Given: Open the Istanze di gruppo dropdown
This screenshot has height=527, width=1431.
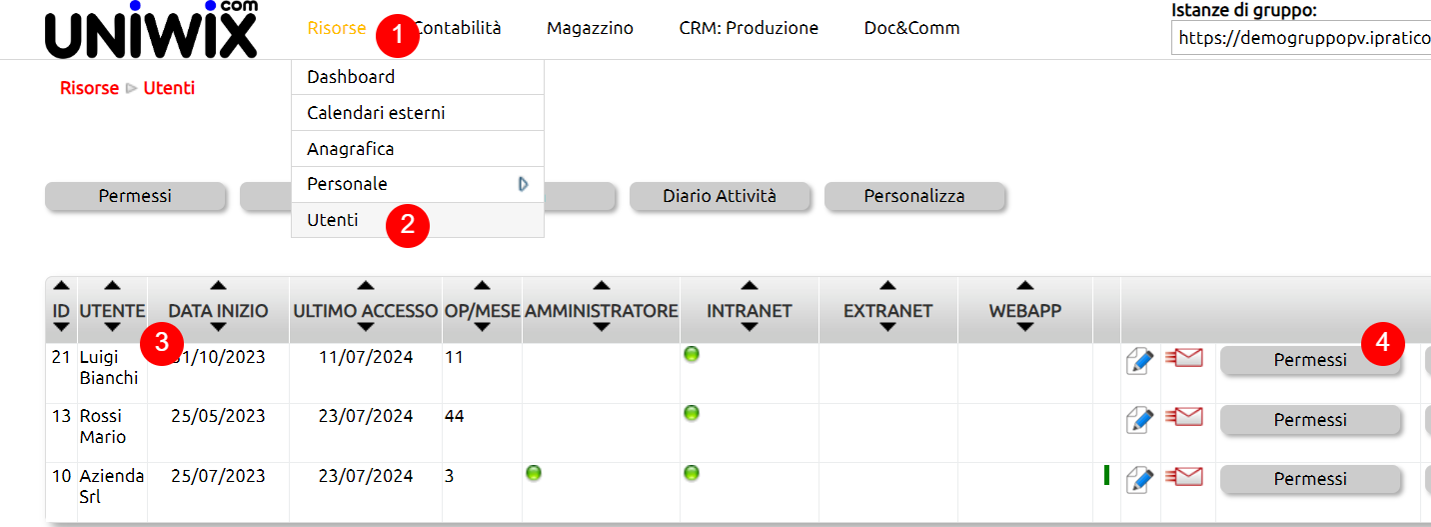Looking at the screenshot, I should (x=1300, y=38).
